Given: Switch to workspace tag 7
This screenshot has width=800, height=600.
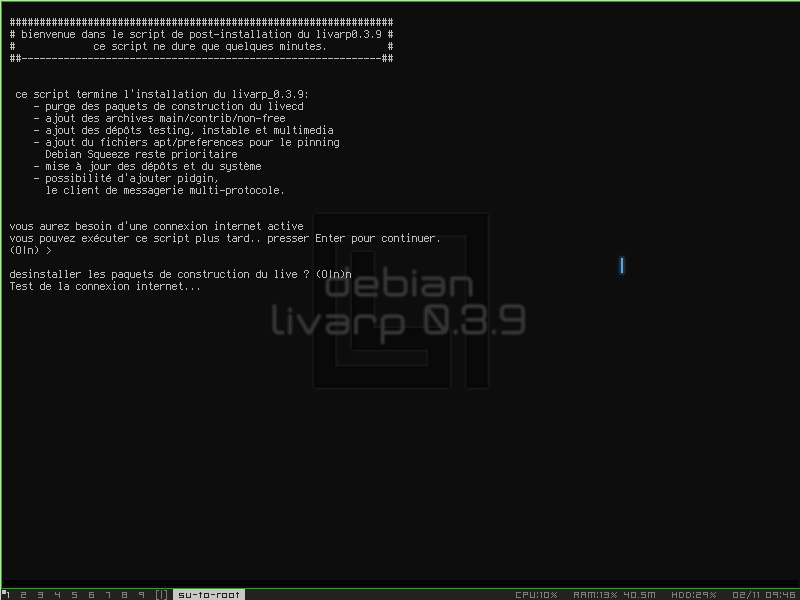Looking at the screenshot, I should coord(108,595).
